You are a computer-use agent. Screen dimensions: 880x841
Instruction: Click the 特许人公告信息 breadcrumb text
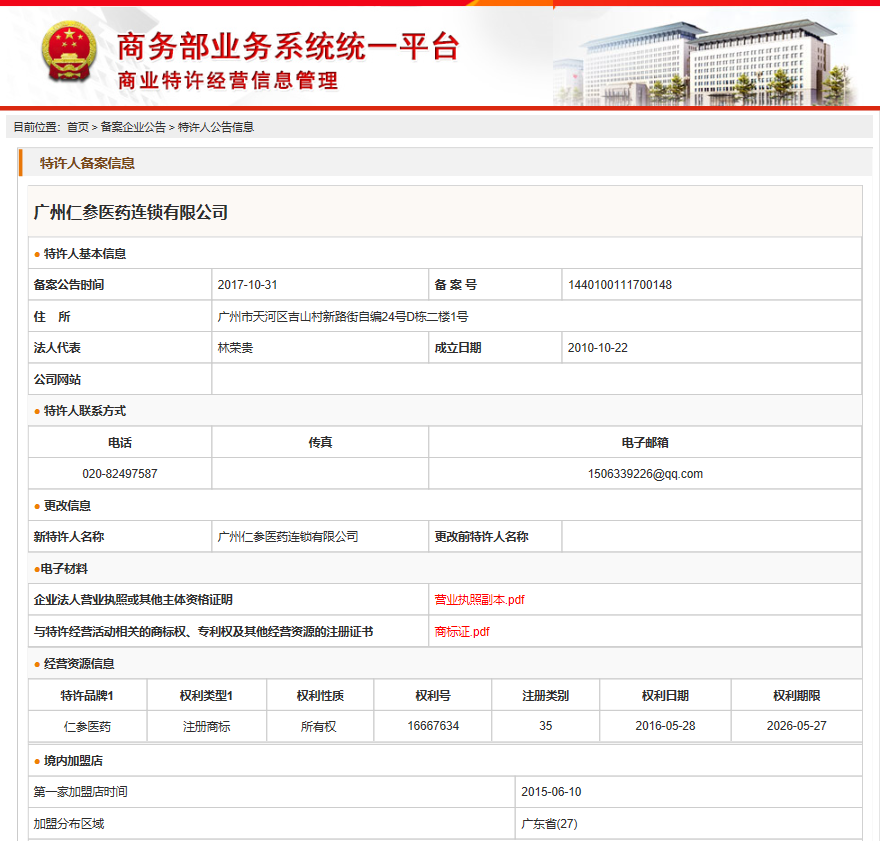(x=216, y=127)
